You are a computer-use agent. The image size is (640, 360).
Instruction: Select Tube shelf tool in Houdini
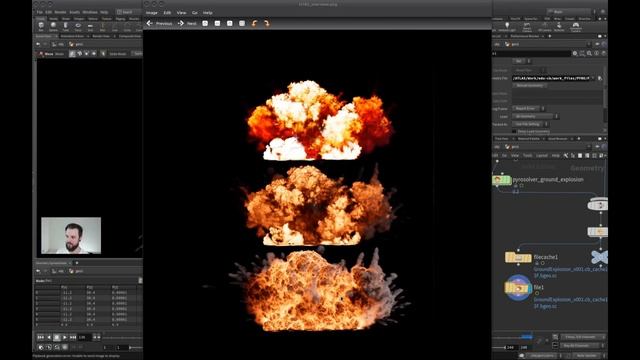pyautogui.click(x=65, y=27)
